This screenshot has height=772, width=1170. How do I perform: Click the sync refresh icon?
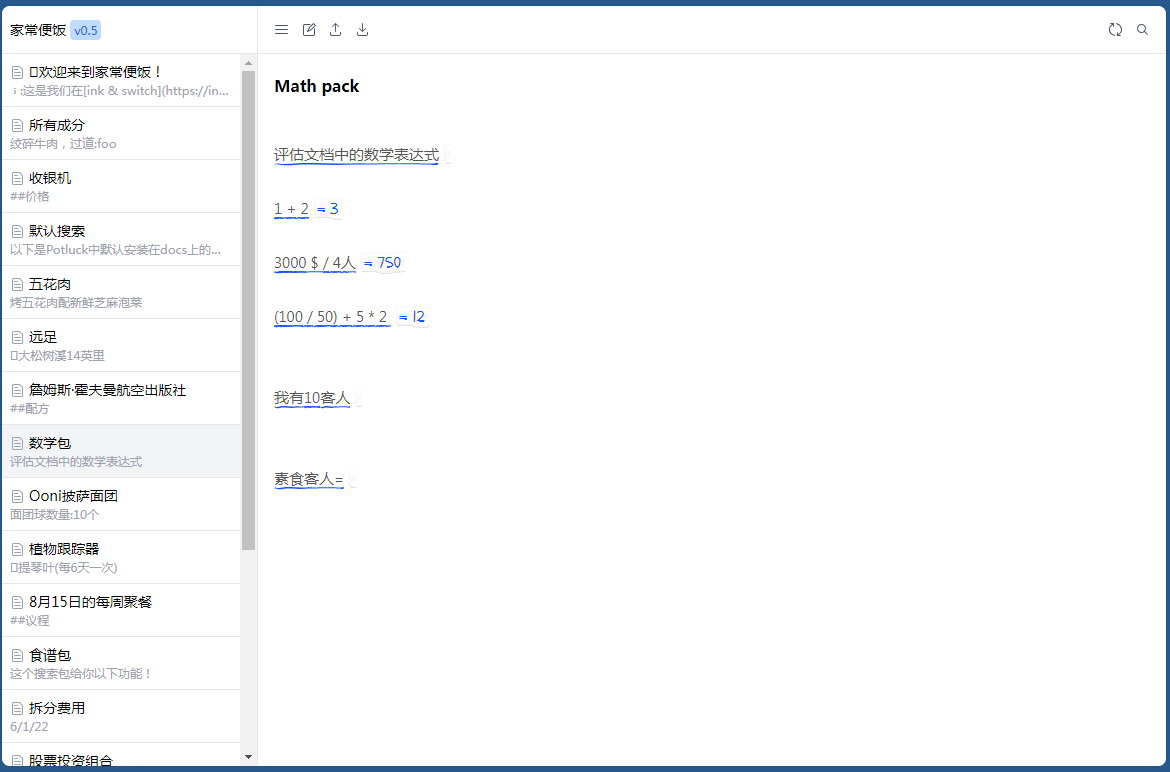point(1115,30)
